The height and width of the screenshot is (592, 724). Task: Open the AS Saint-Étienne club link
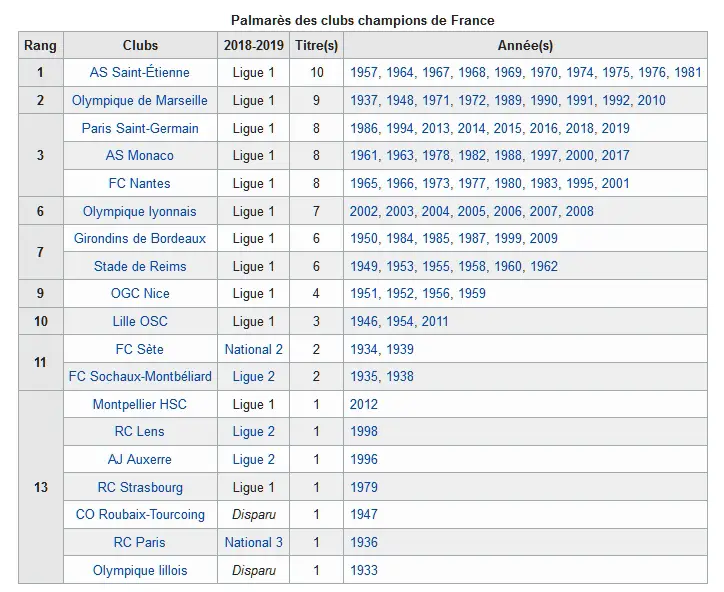[x=139, y=72]
